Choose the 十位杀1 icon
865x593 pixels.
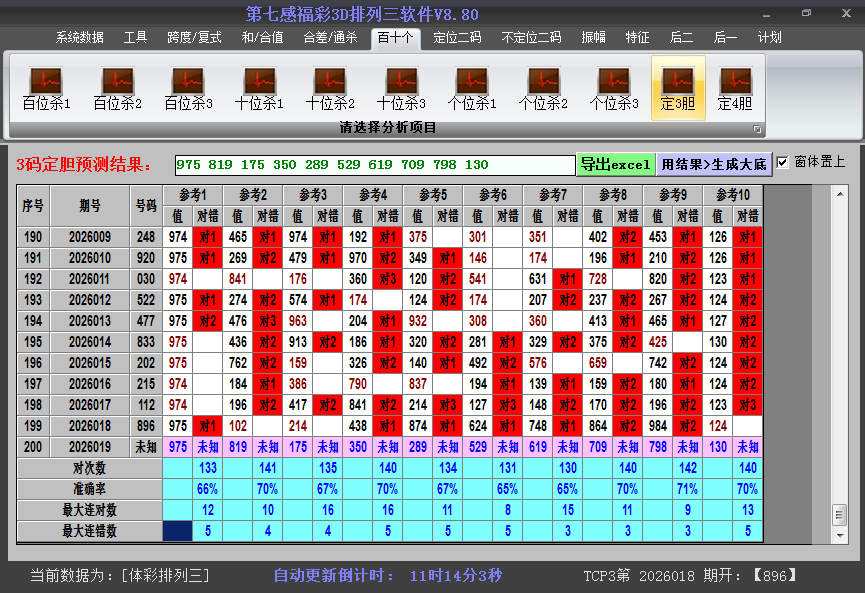(259, 88)
